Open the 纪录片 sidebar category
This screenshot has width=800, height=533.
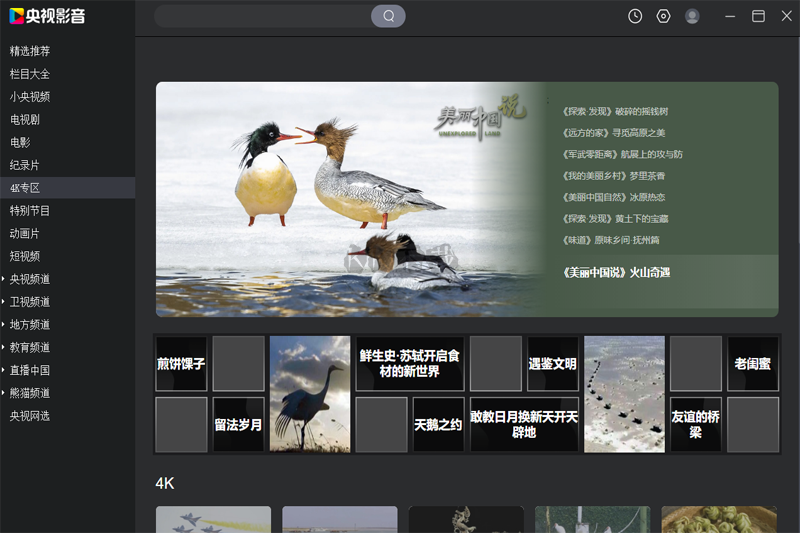point(24,165)
